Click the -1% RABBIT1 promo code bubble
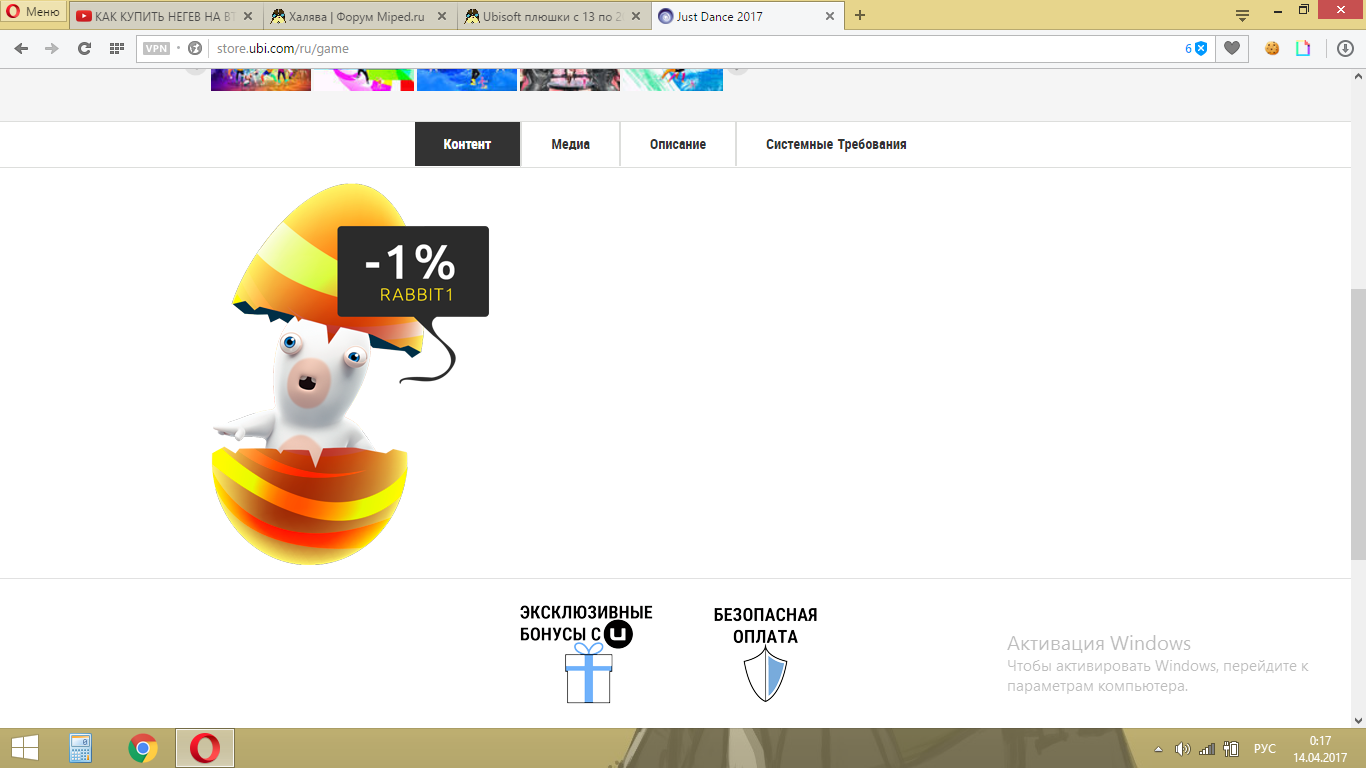This screenshot has width=1366, height=768. coord(413,271)
